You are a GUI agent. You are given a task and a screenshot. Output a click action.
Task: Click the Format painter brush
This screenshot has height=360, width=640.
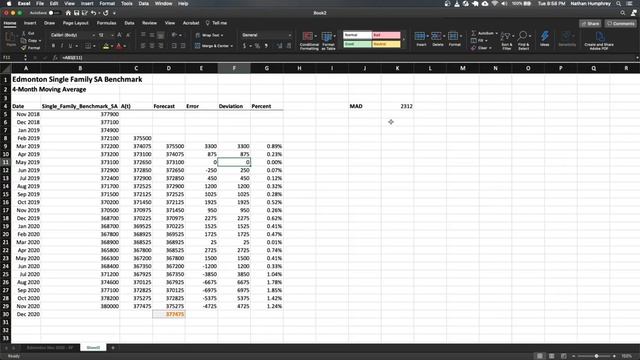[x=31, y=48]
